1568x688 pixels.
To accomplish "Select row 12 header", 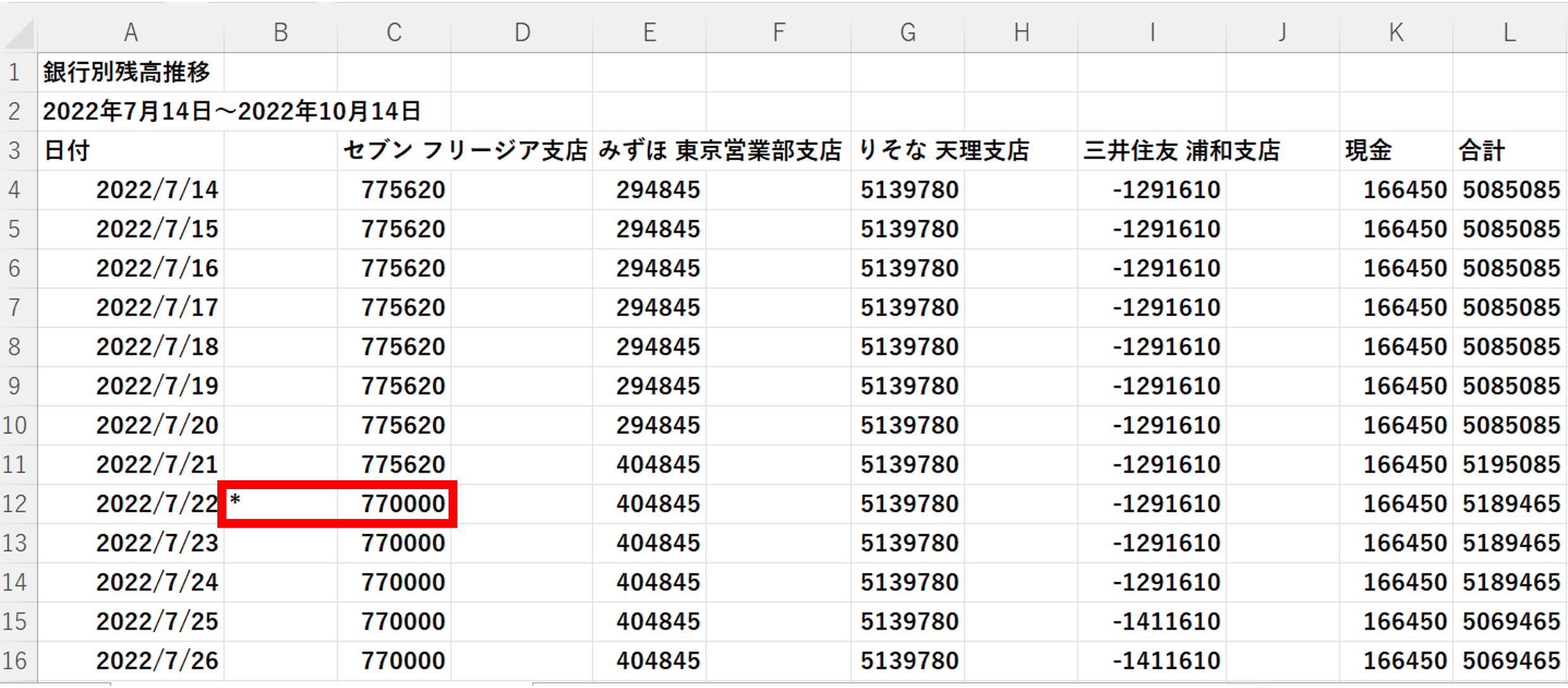I will click(x=18, y=504).
